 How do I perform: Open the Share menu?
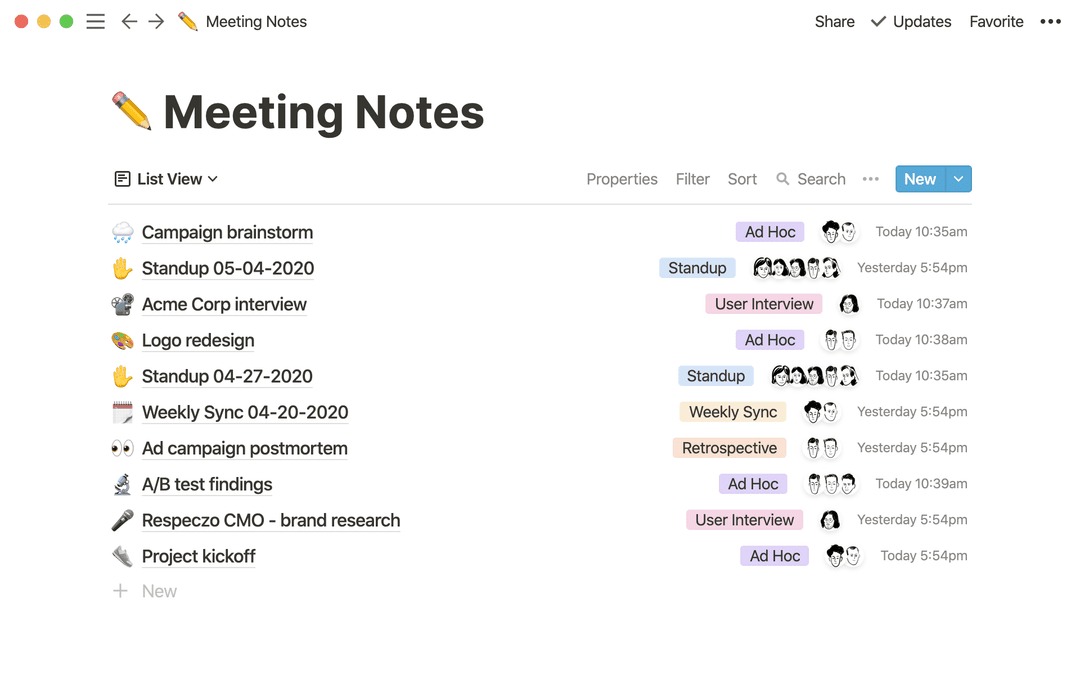coord(834,21)
